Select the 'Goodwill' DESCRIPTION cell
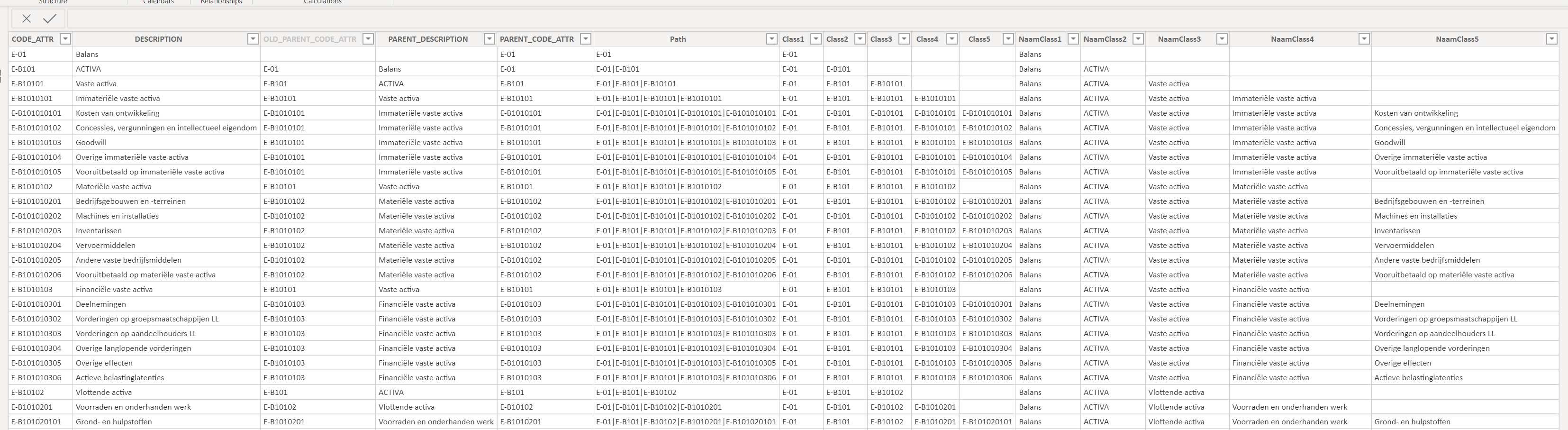1568x430 pixels. (x=166, y=143)
